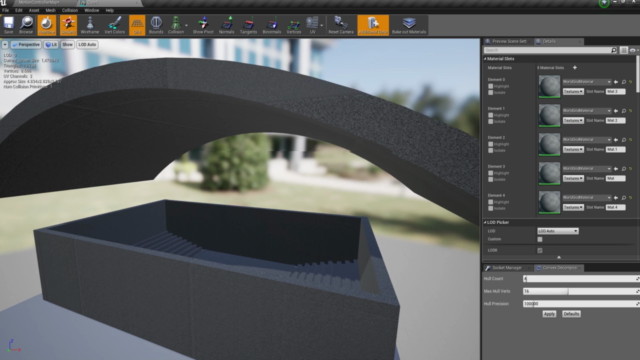Click the Collision toolbar icon
The image size is (640, 360).
point(176,25)
